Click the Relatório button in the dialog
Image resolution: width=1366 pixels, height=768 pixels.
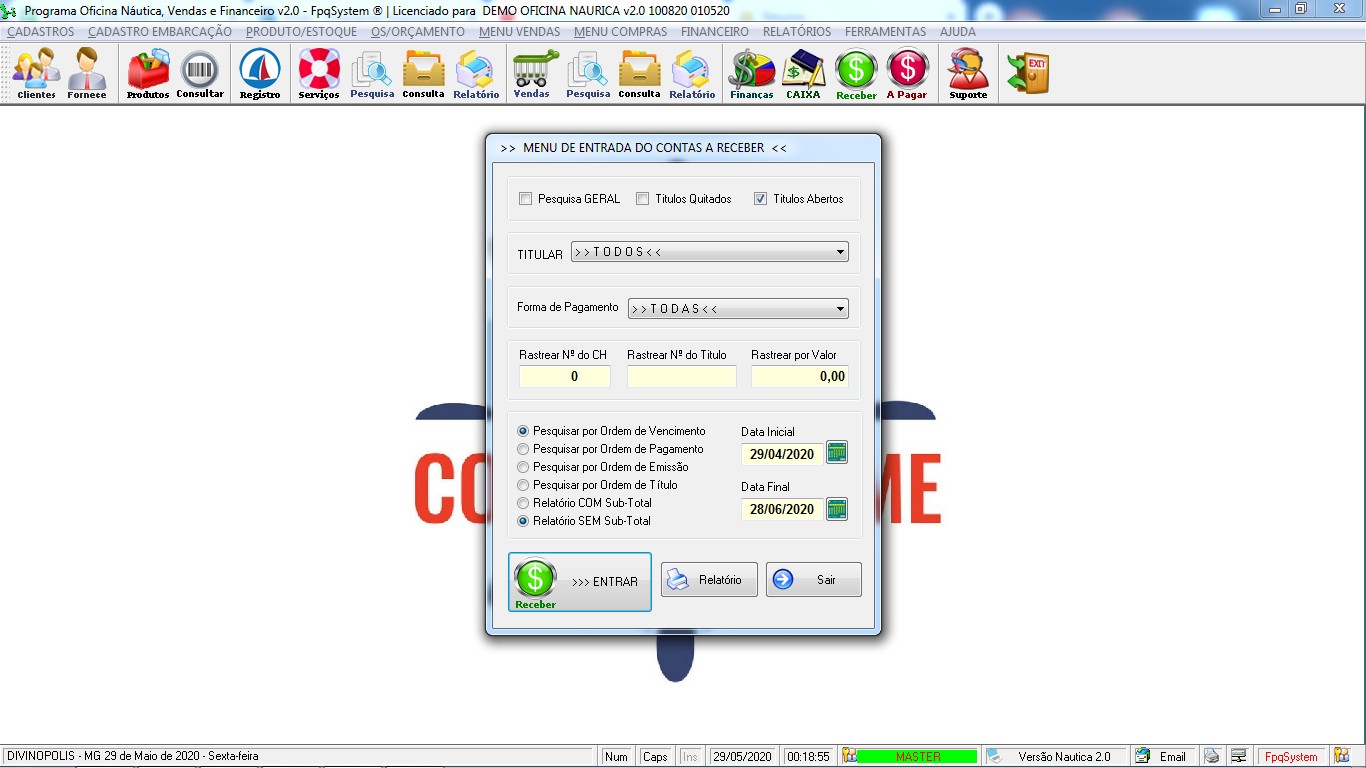(x=709, y=580)
